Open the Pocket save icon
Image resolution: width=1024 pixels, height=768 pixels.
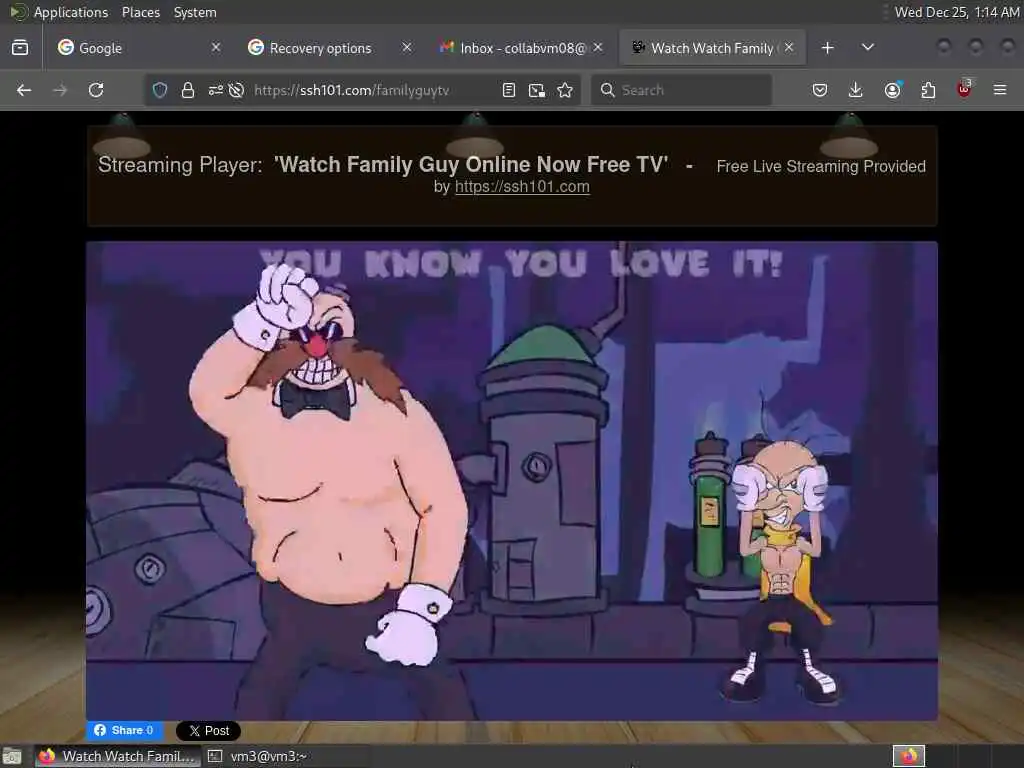[x=820, y=90]
